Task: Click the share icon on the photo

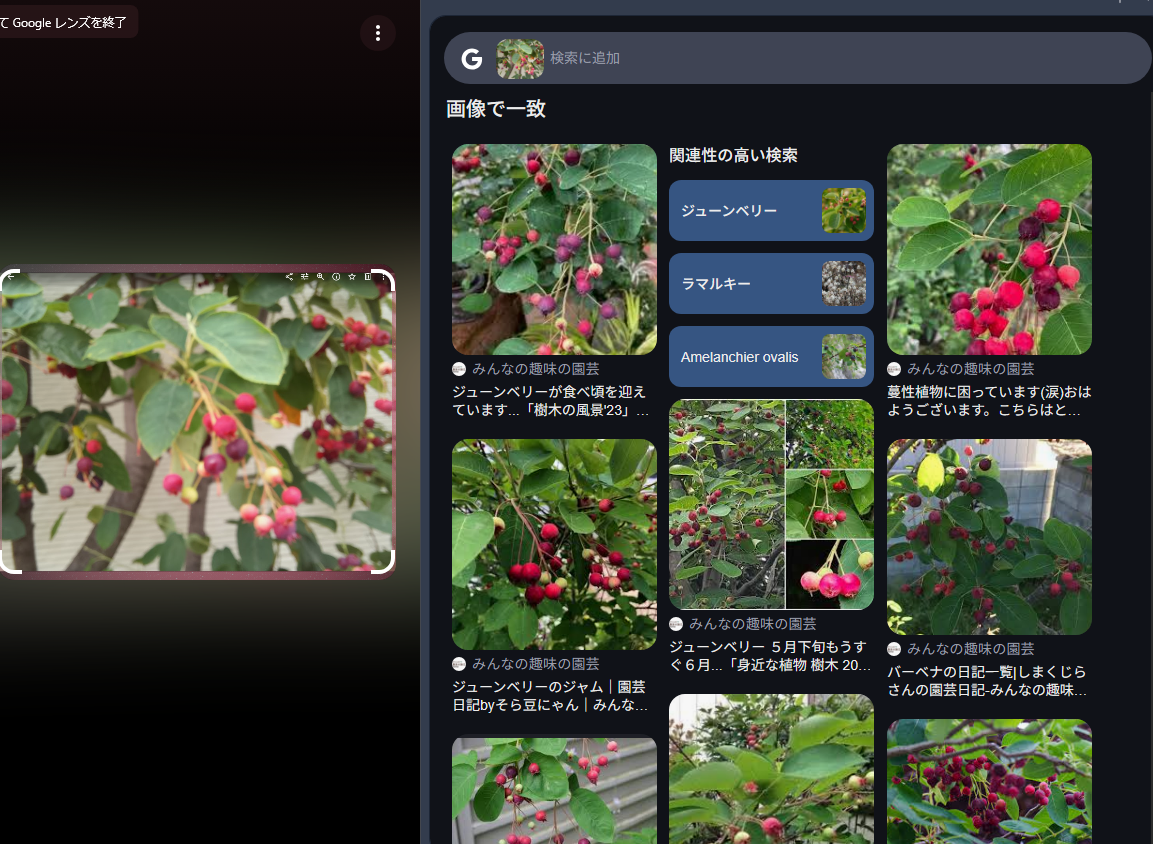Action: pyautogui.click(x=289, y=277)
